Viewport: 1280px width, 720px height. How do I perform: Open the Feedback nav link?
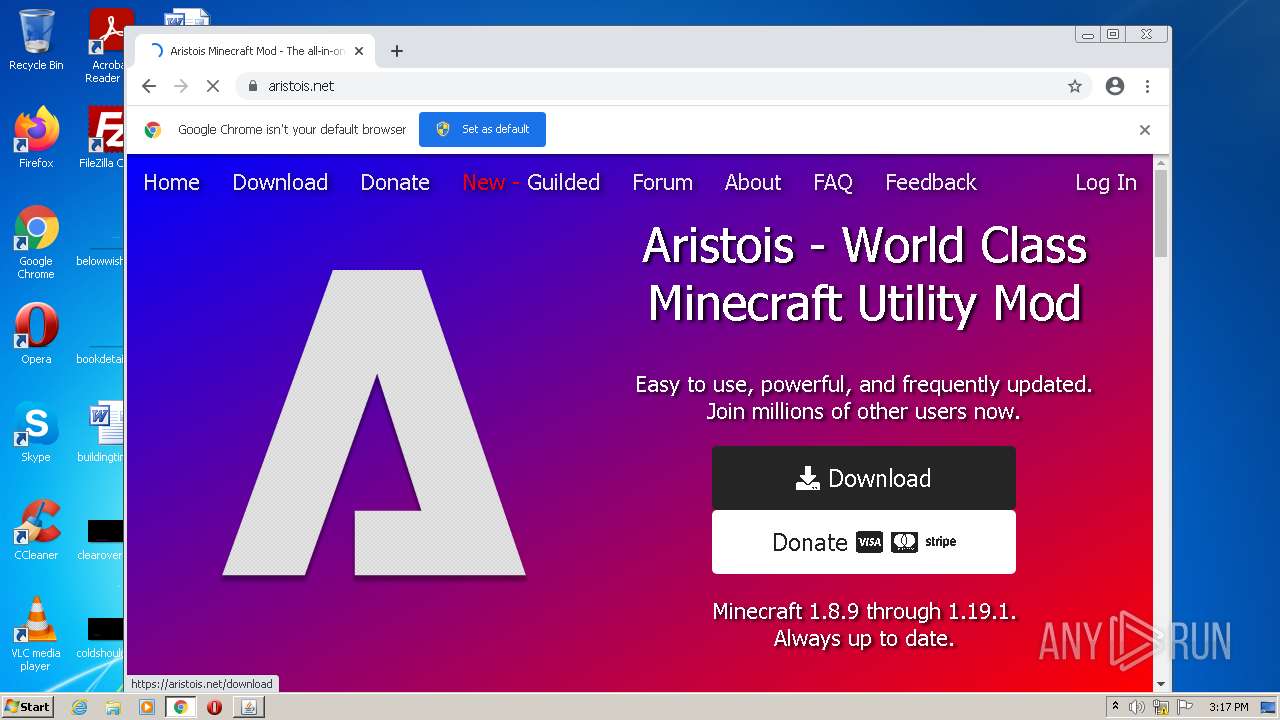[931, 182]
